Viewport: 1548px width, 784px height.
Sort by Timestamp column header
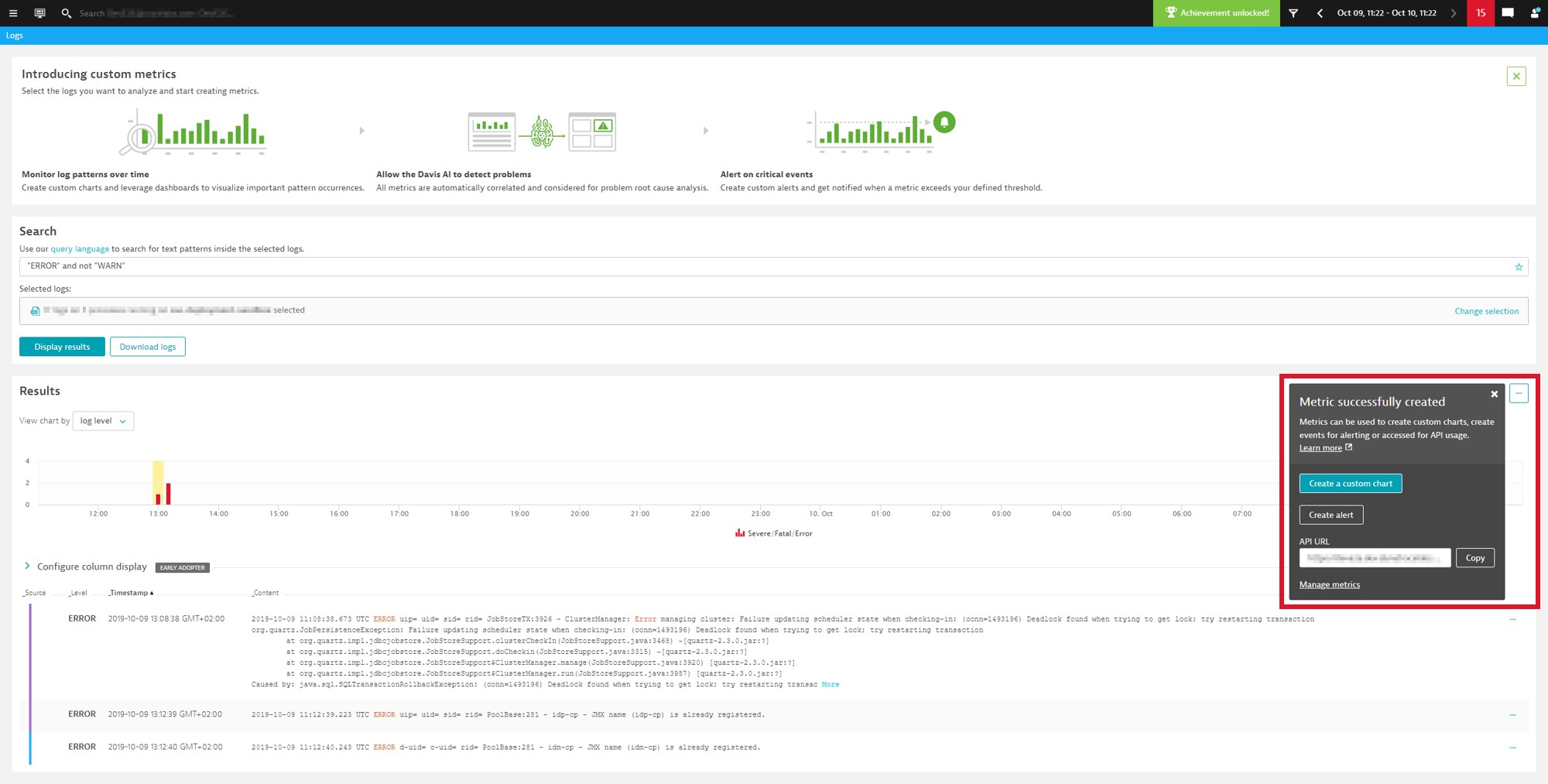pos(131,593)
